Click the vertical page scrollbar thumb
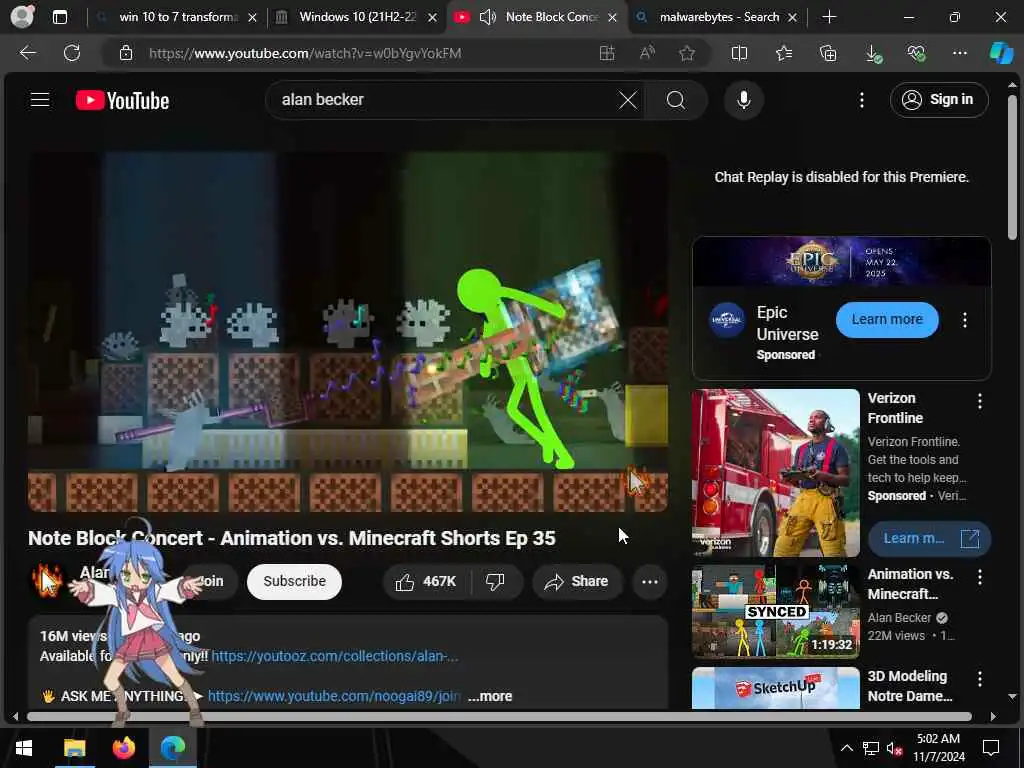 (1012, 167)
